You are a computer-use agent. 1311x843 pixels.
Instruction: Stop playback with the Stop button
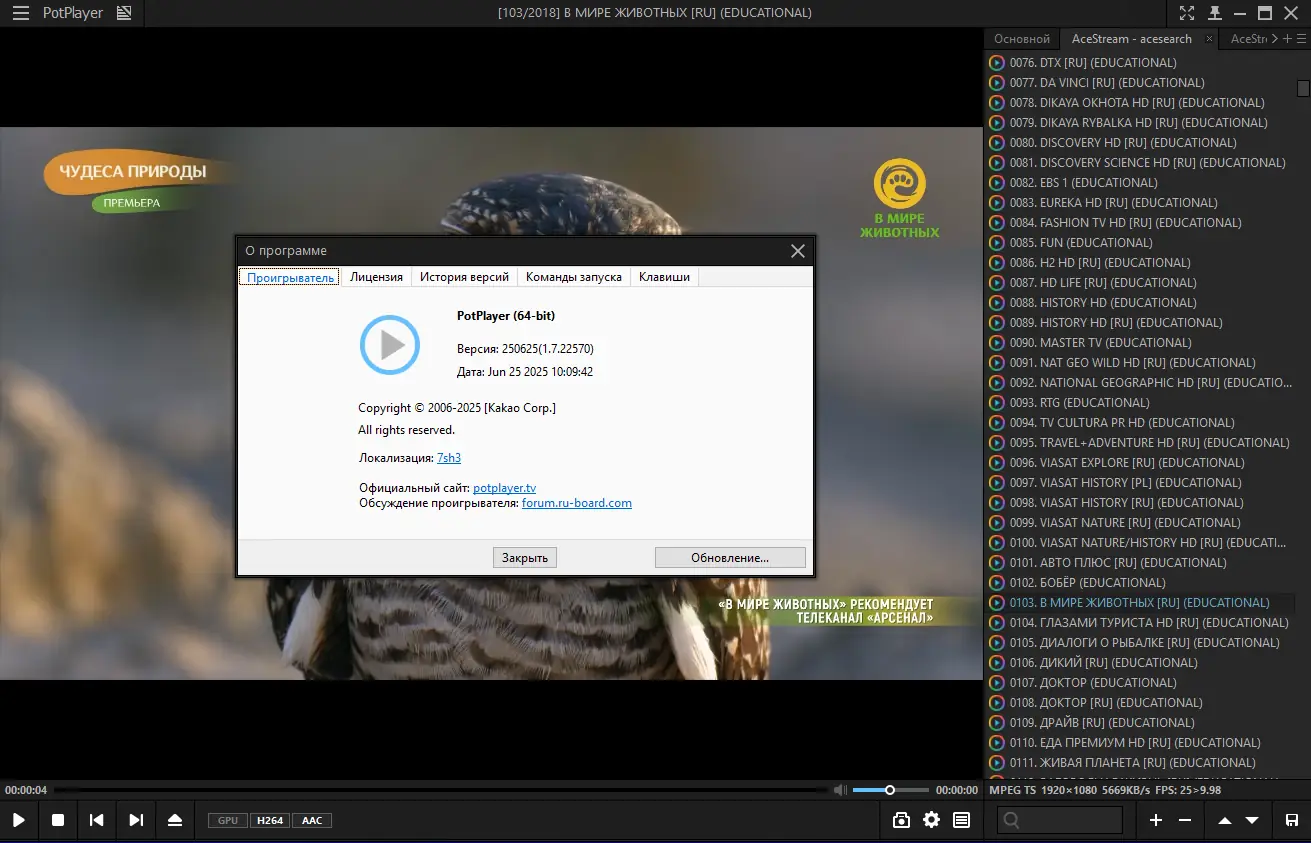(58, 820)
